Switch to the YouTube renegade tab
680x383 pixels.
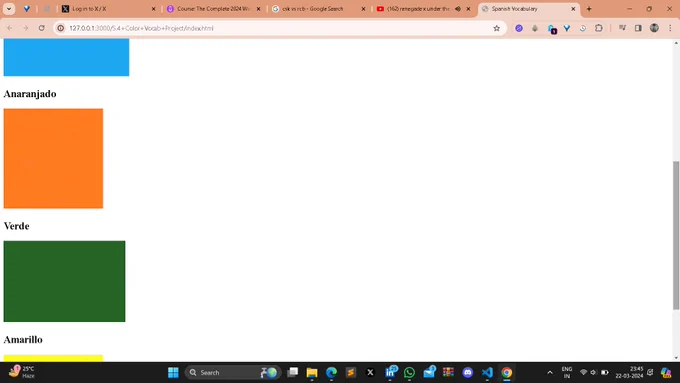[424, 9]
